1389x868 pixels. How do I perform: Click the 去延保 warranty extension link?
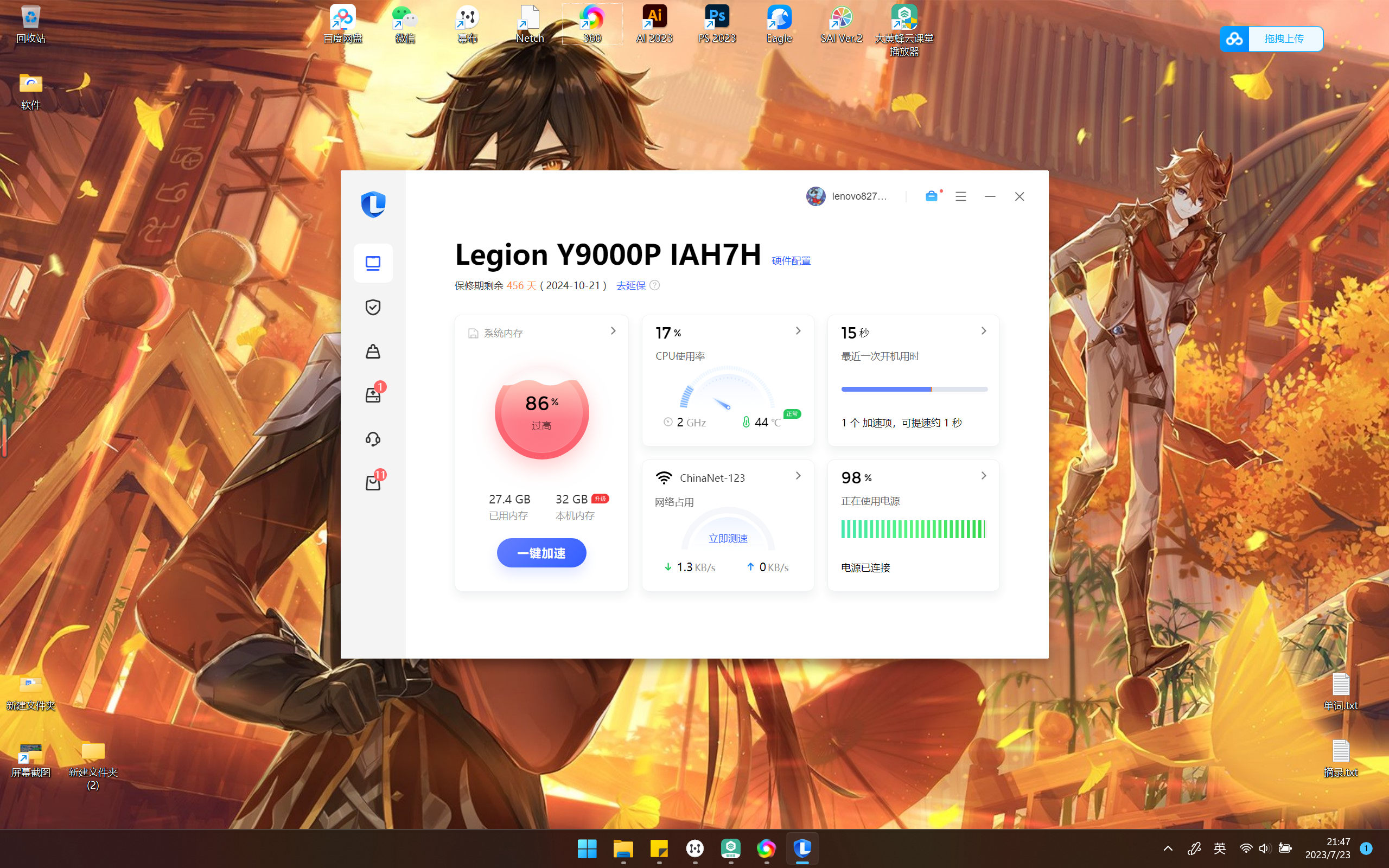[x=631, y=285]
